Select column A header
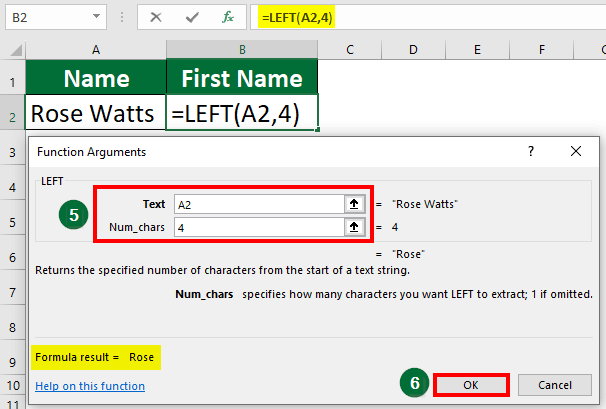This screenshot has height=409, width=606. click(96, 49)
